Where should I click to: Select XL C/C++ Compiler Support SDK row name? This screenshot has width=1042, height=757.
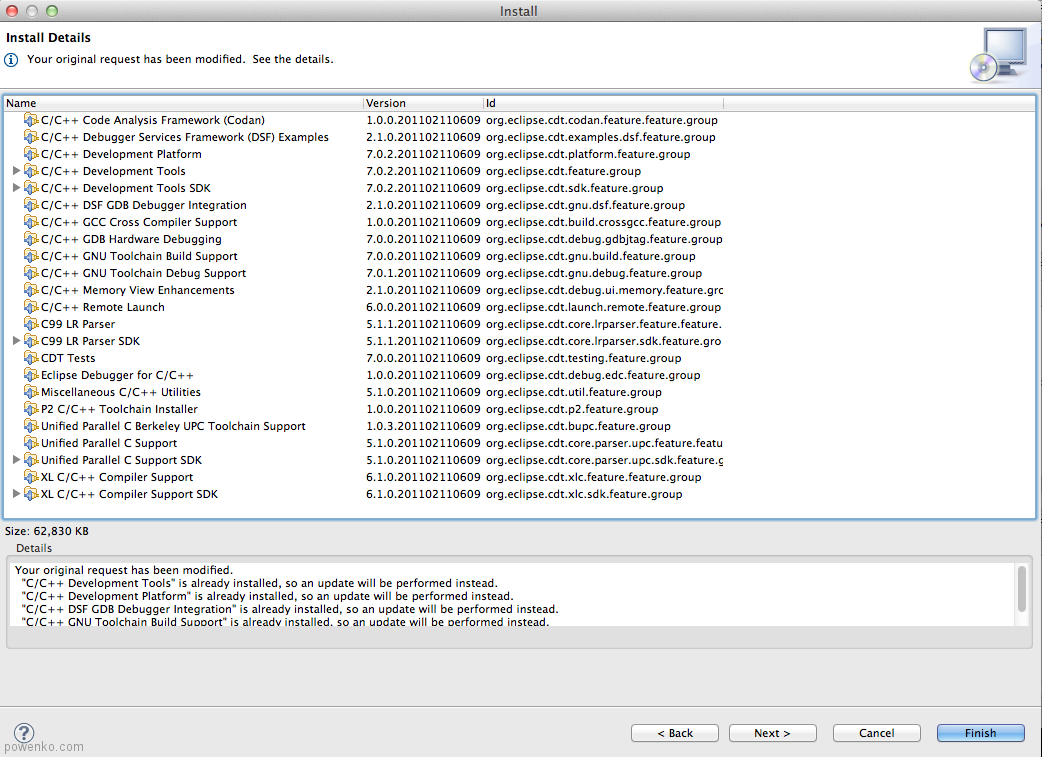coord(129,494)
